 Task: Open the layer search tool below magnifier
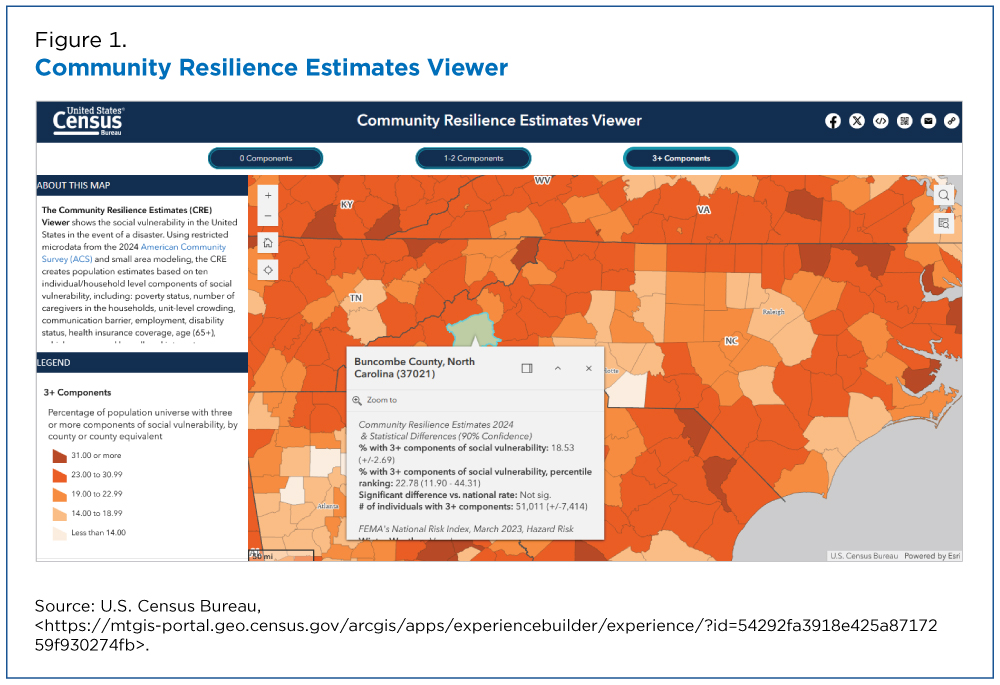coord(944,223)
